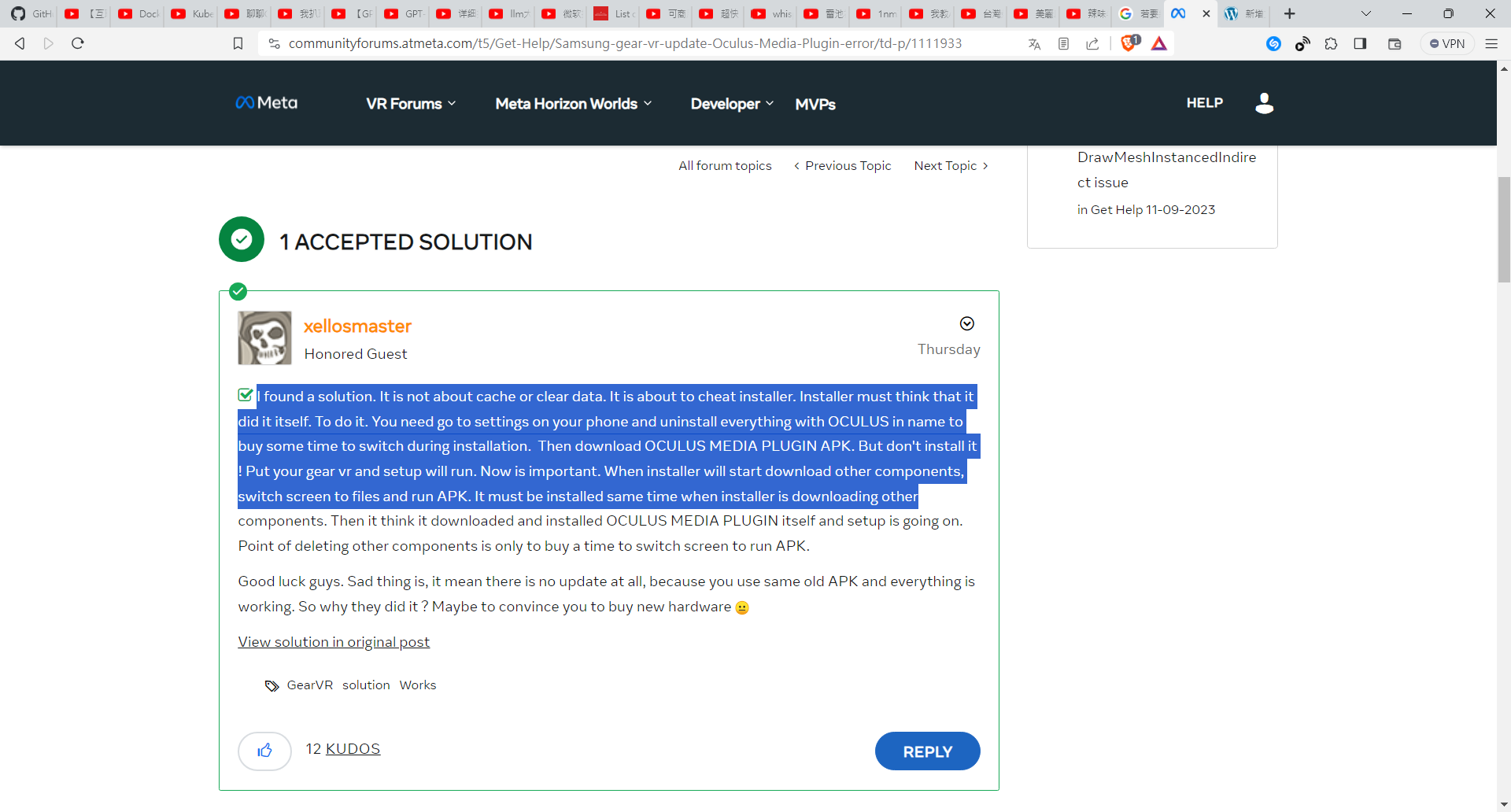Close the current Meta forum tab

tap(1206, 13)
